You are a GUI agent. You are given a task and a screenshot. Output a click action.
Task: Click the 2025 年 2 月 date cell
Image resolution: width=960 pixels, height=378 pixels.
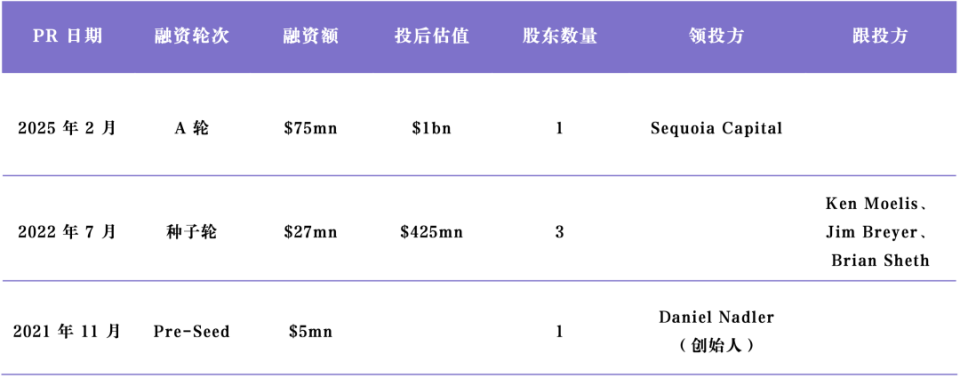click(x=67, y=129)
